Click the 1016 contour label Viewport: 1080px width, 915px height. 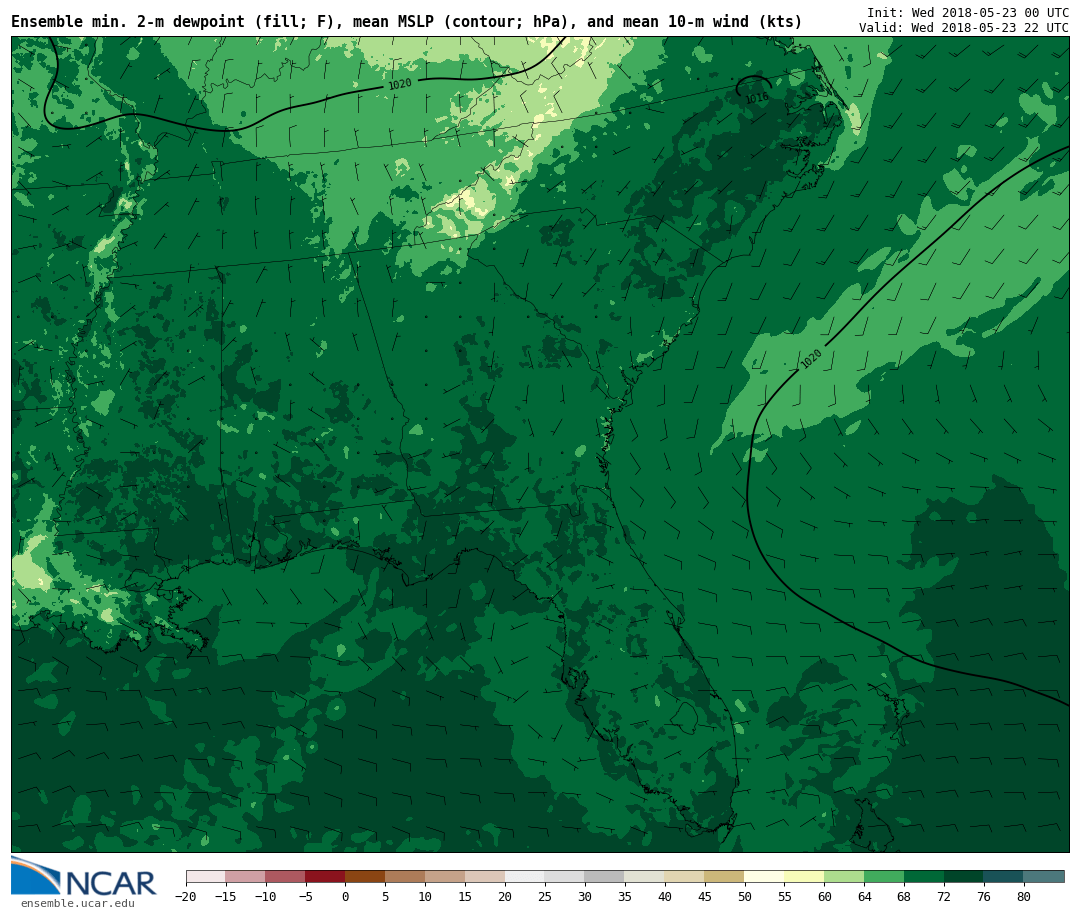pyautogui.click(x=756, y=98)
